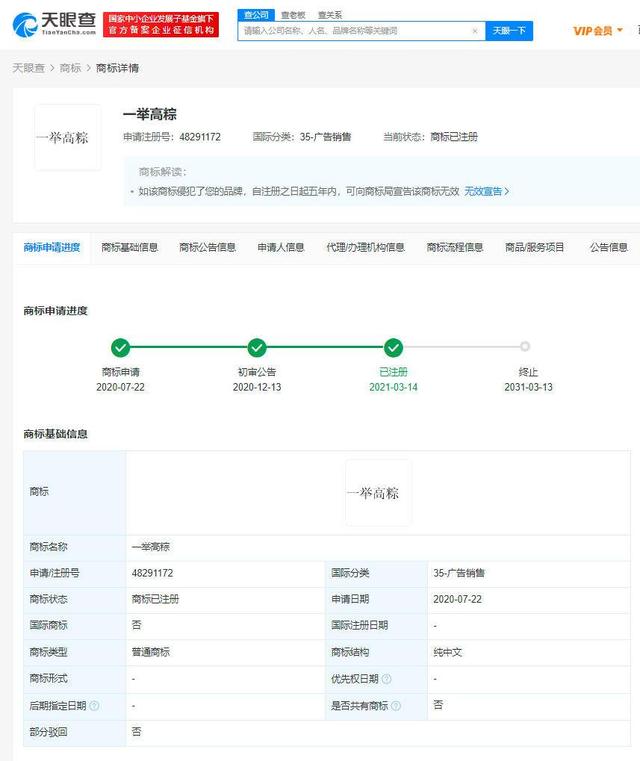Click the 商标申请 green checkmark step
Viewport: 640px width, 761px height.
pyautogui.click(x=121, y=348)
